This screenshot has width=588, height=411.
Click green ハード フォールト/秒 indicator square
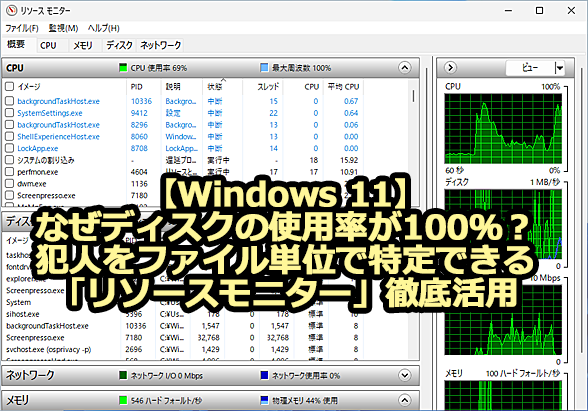point(123,400)
